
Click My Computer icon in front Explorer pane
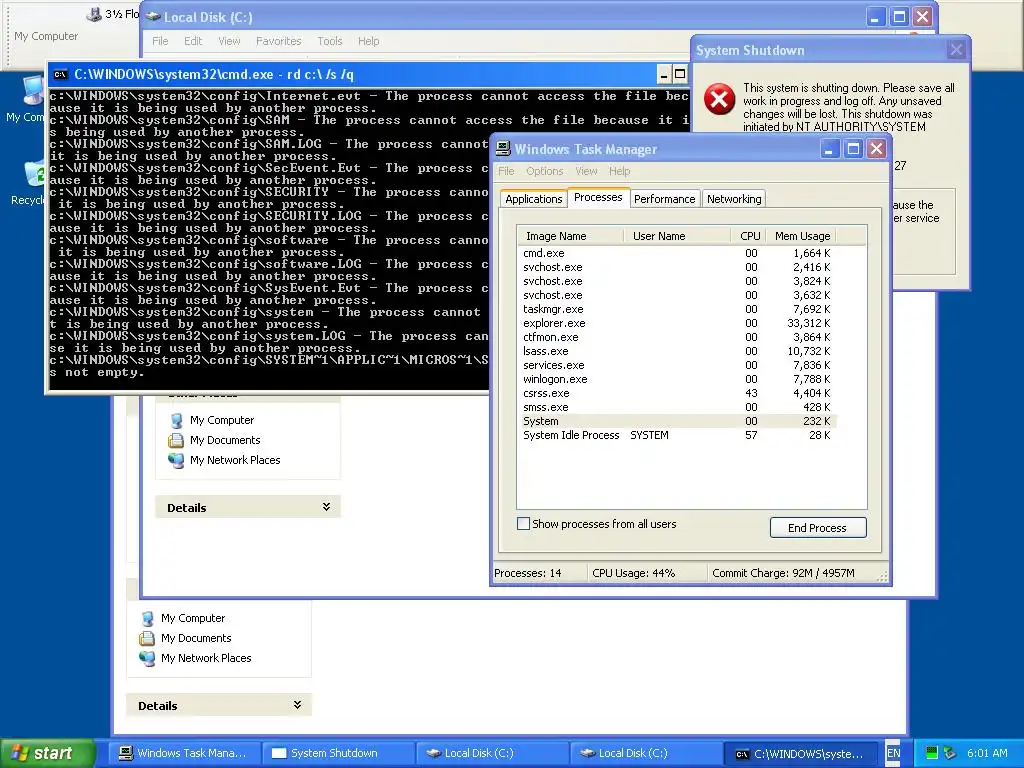click(176, 420)
